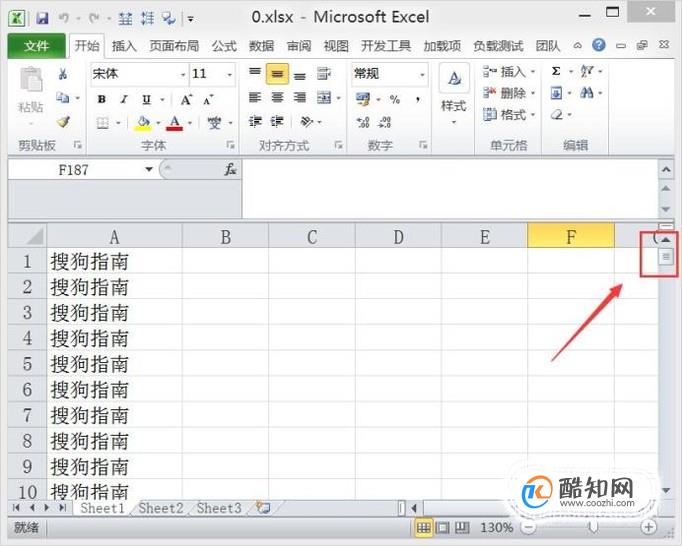Click Sort and Filter icon
Image resolution: width=682 pixels, height=546 pixels.
pos(587,71)
